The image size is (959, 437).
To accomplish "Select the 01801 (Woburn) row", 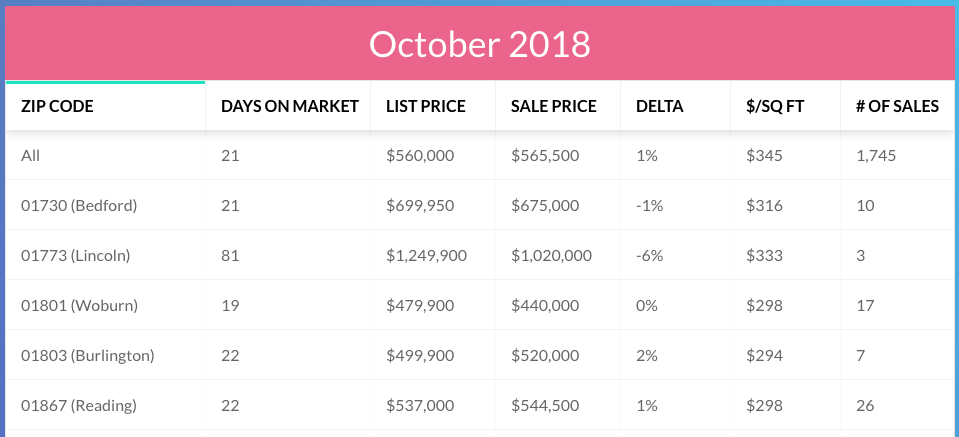I will click(480, 305).
